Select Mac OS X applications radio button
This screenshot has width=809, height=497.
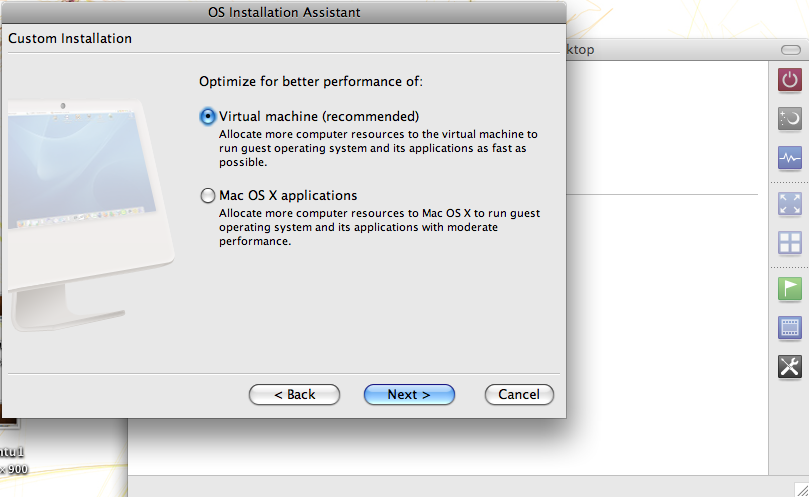[207, 196]
